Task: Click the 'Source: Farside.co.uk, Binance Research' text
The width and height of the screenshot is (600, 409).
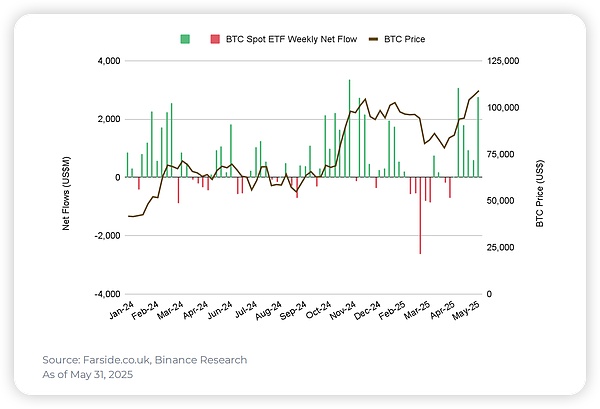Action: click(144, 359)
